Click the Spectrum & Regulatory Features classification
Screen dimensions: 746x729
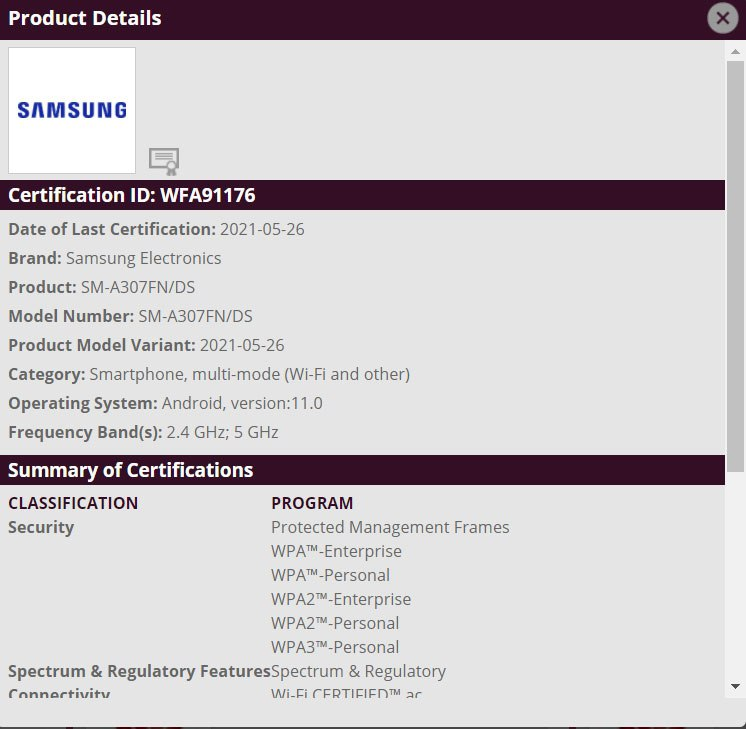139,671
